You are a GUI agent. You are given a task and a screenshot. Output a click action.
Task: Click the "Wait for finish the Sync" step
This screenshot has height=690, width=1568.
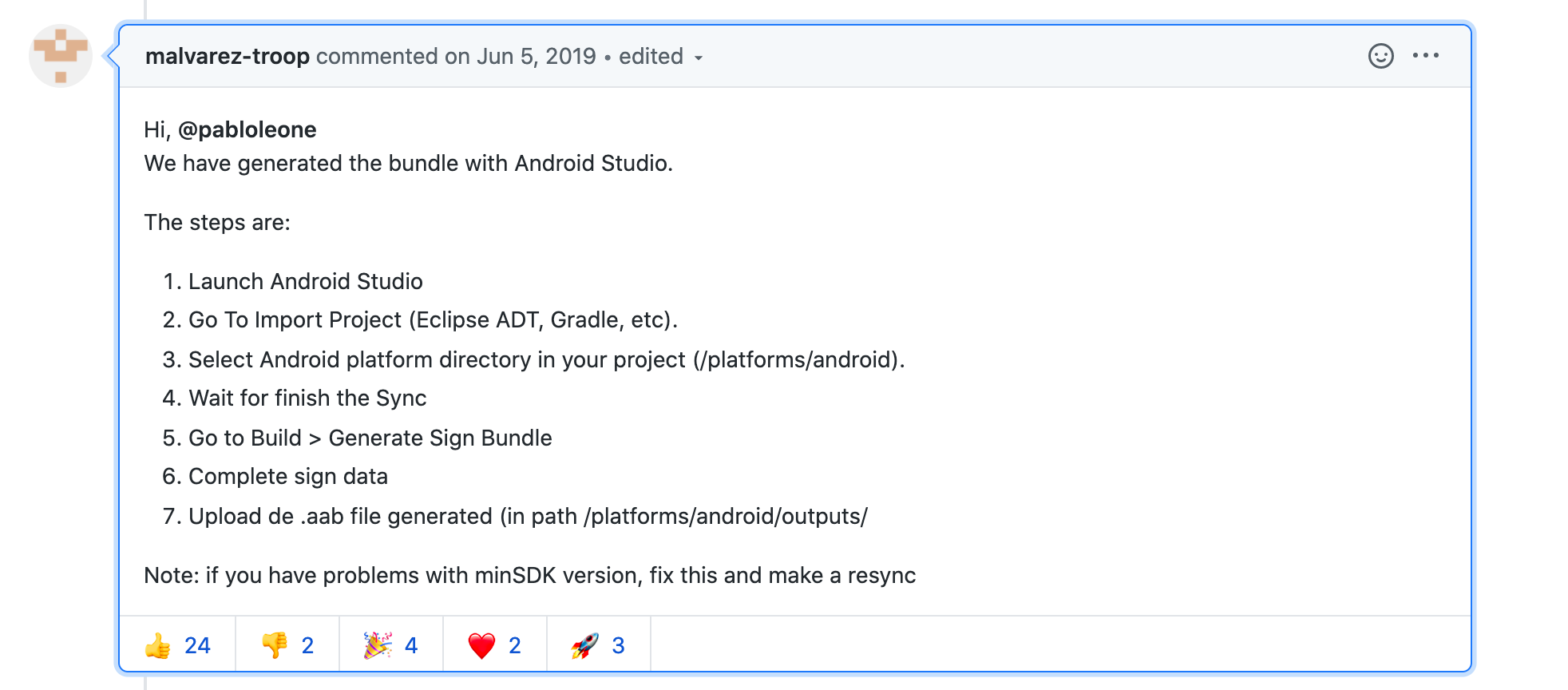[307, 398]
